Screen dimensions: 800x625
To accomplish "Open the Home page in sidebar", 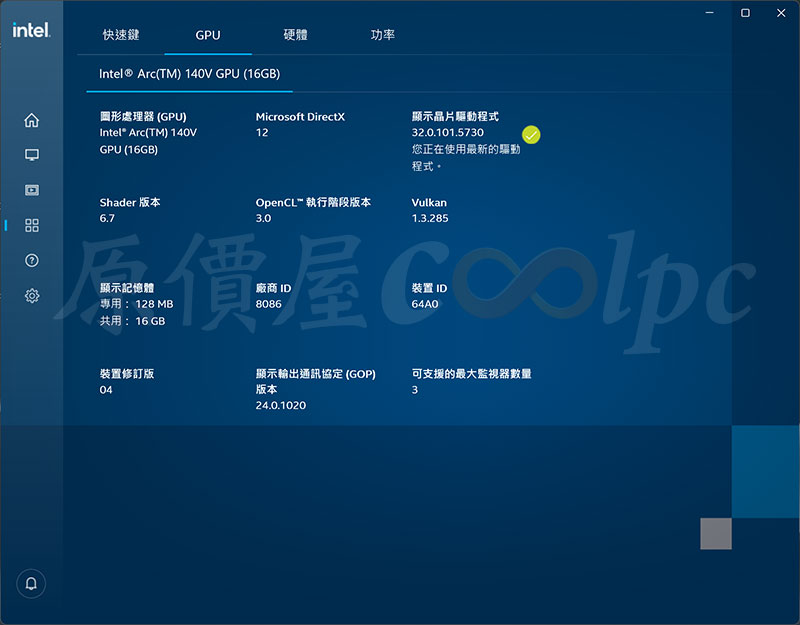I will point(32,120).
